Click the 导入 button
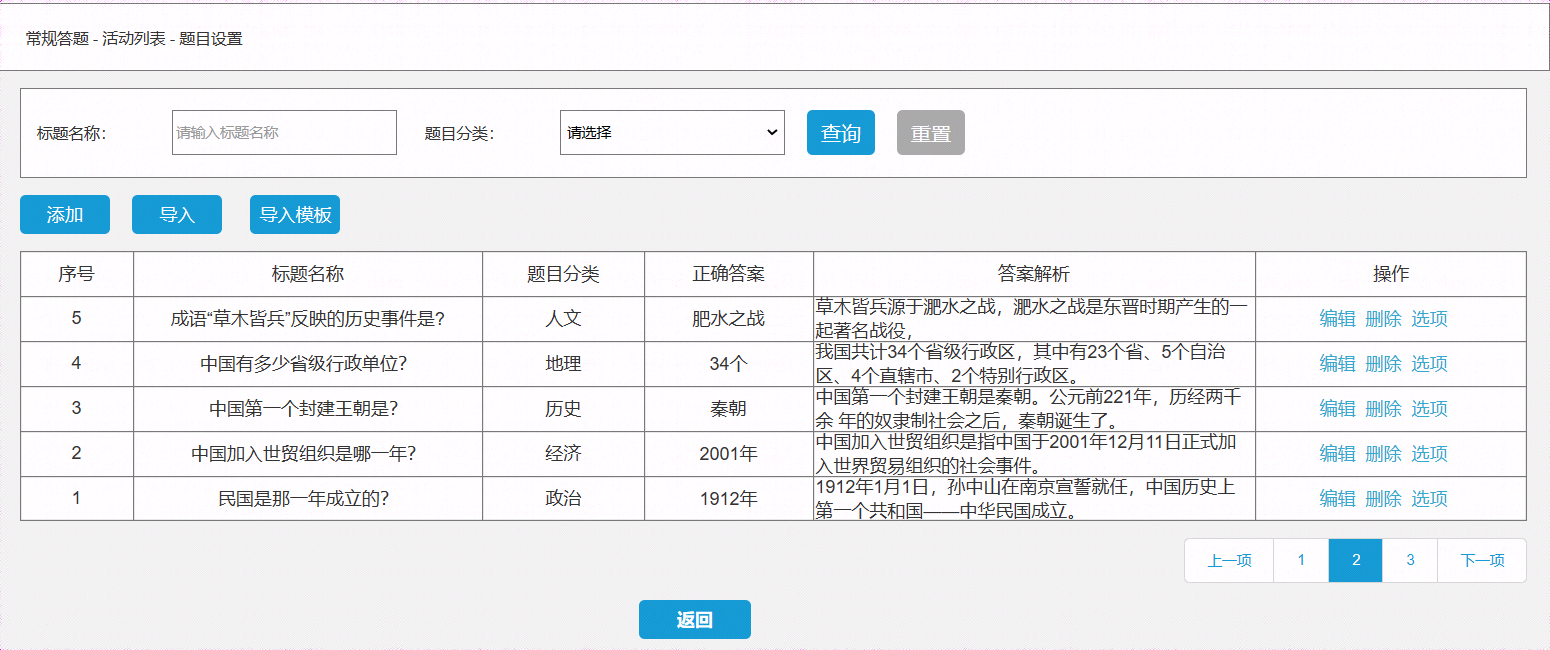 tap(177, 215)
